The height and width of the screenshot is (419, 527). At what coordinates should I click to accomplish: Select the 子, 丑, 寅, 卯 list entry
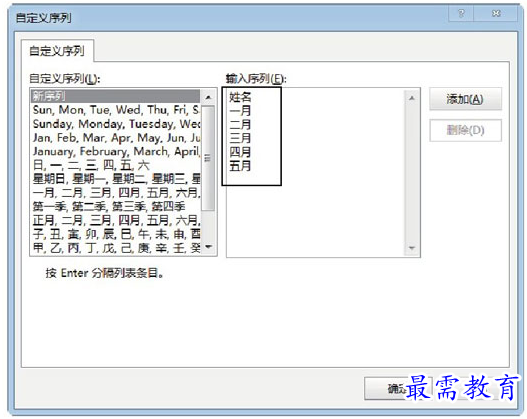tap(115, 234)
